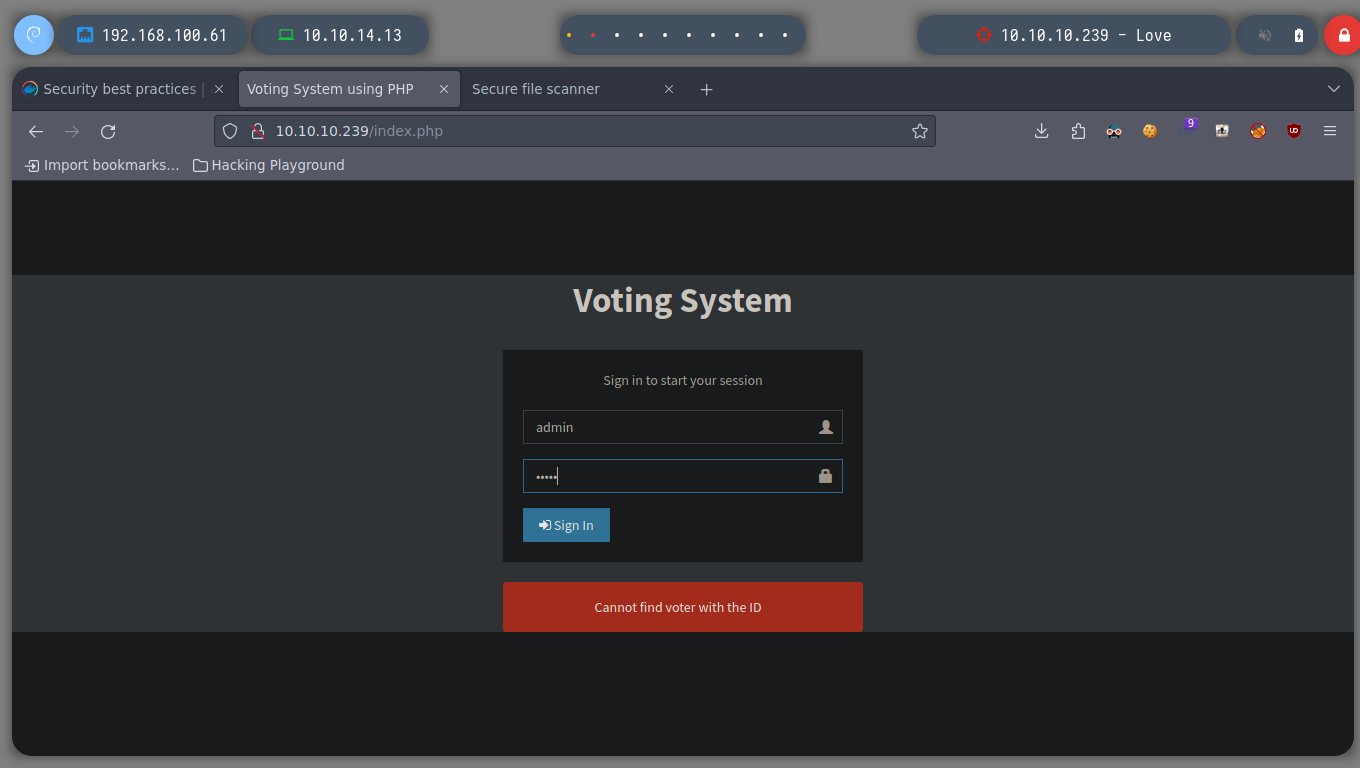Image resolution: width=1360 pixels, height=768 pixels.
Task: Click the padlock icon in password field
Action: coord(825,476)
